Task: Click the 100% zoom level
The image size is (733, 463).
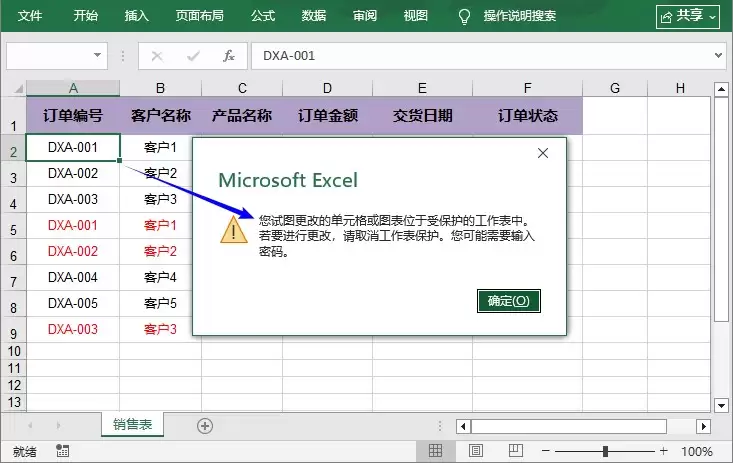Action: (697, 451)
